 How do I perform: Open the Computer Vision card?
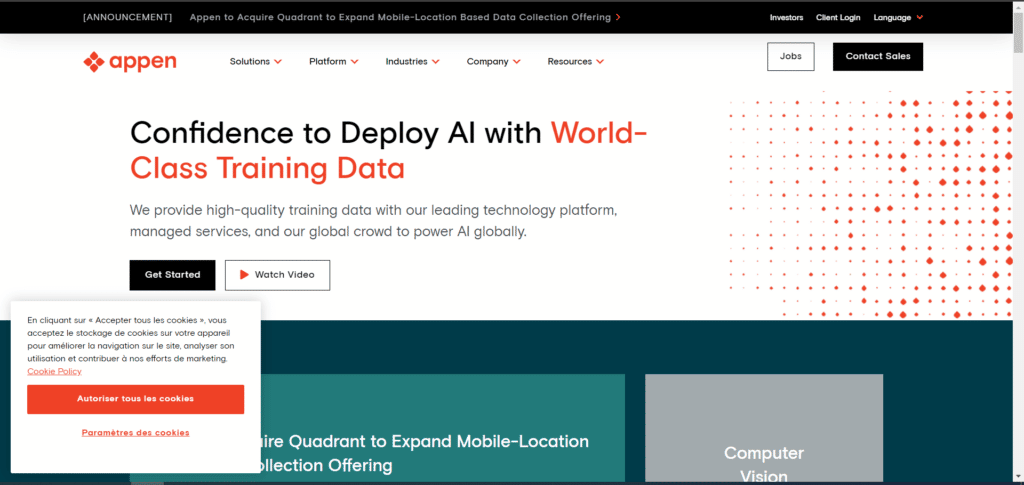coord(763,429)
